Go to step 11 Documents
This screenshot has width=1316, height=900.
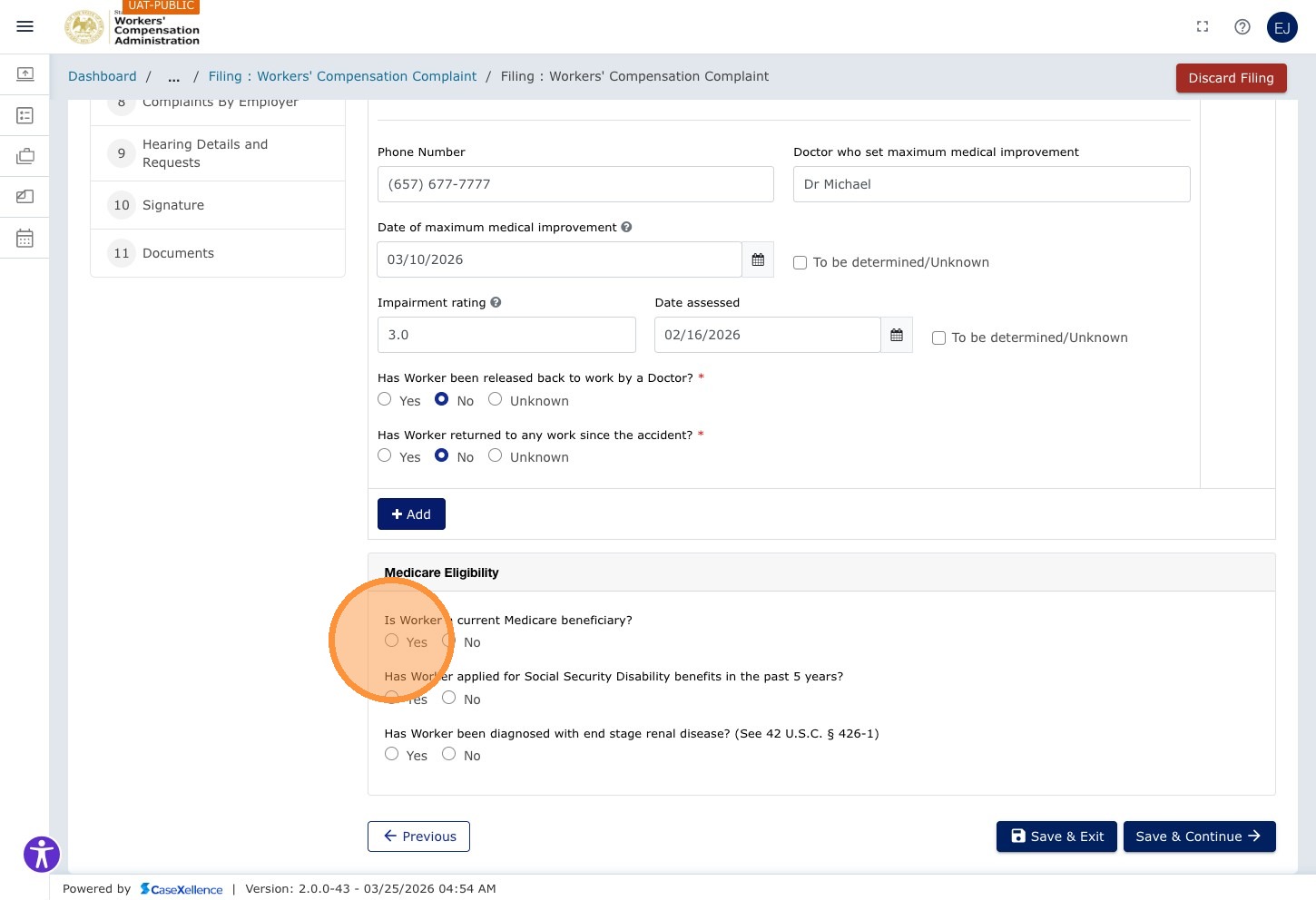[x=218, y=253]
